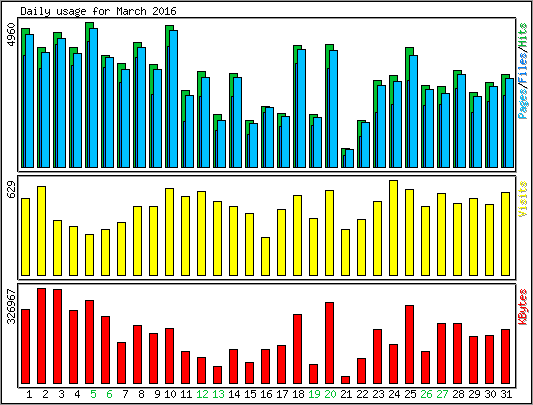Select day label 23 on the x-axis
Image resolution: width=533 pixels, height=405 pixels.
[x=378, y=394]
